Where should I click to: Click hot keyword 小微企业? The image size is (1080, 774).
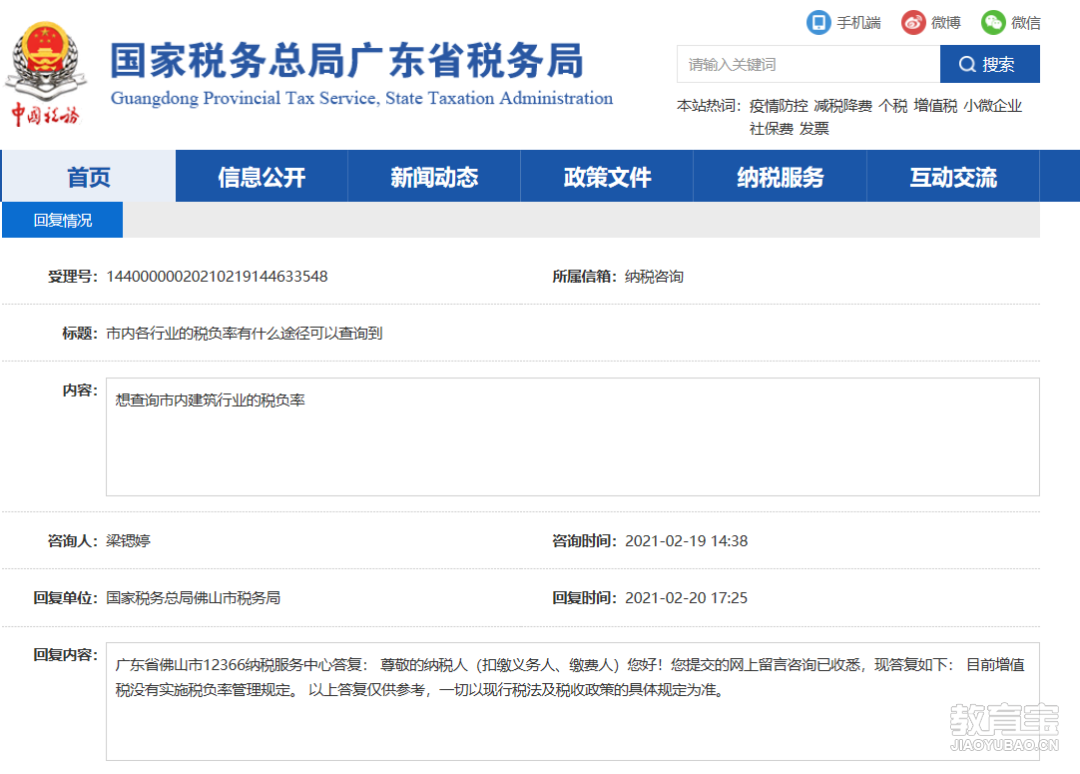point(993,106)
